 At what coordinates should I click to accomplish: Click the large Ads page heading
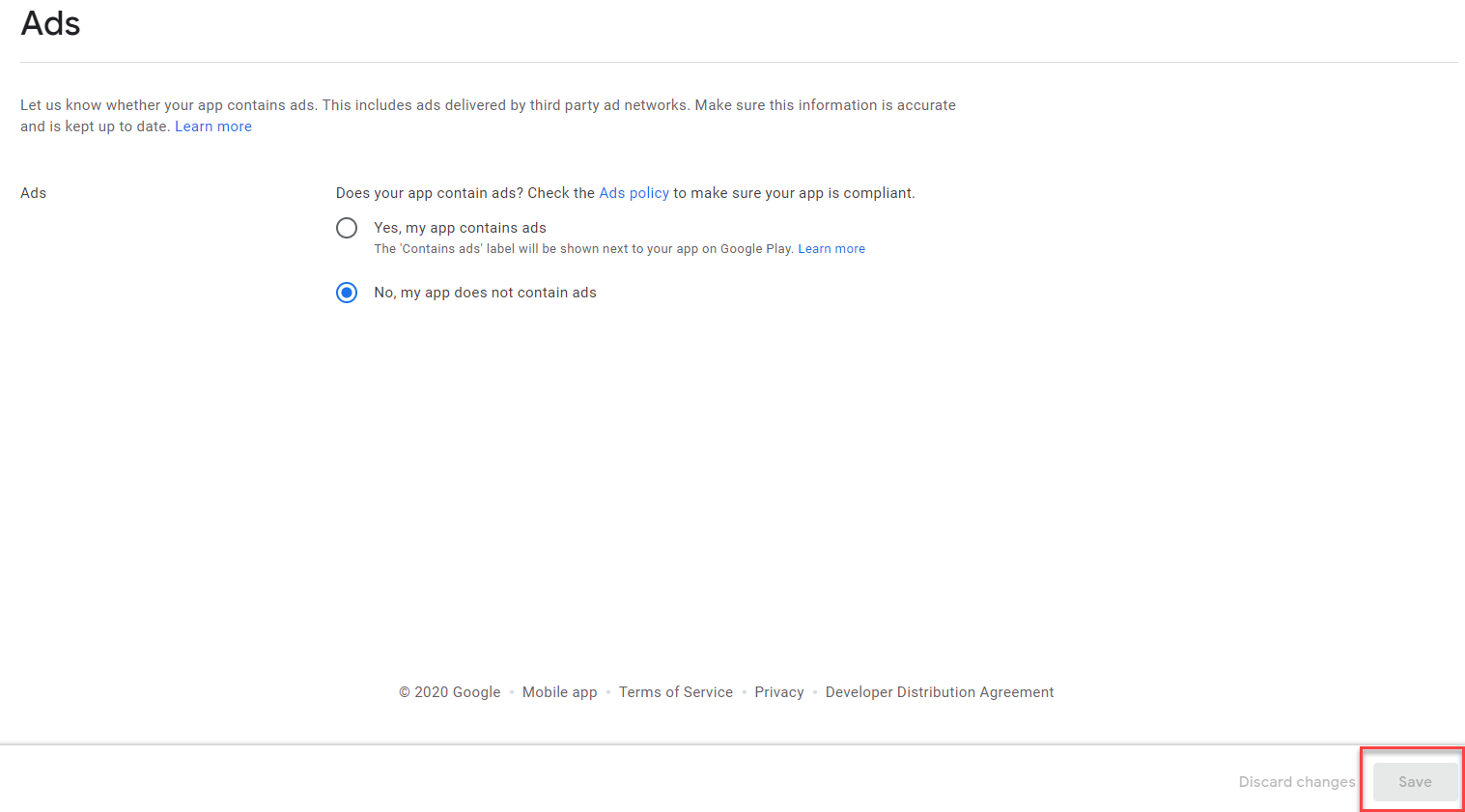click(x=50, y=23)
